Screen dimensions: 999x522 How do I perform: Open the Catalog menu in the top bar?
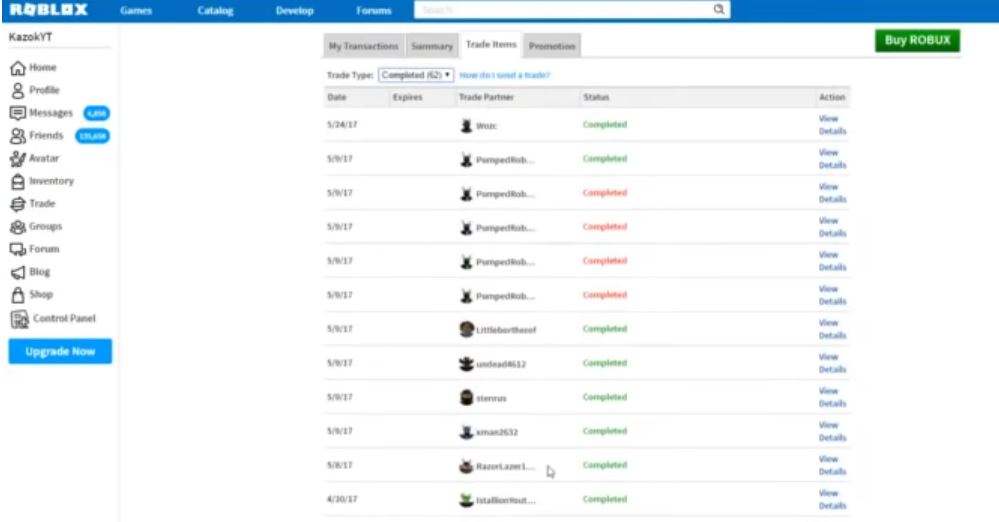click(215, 11)
